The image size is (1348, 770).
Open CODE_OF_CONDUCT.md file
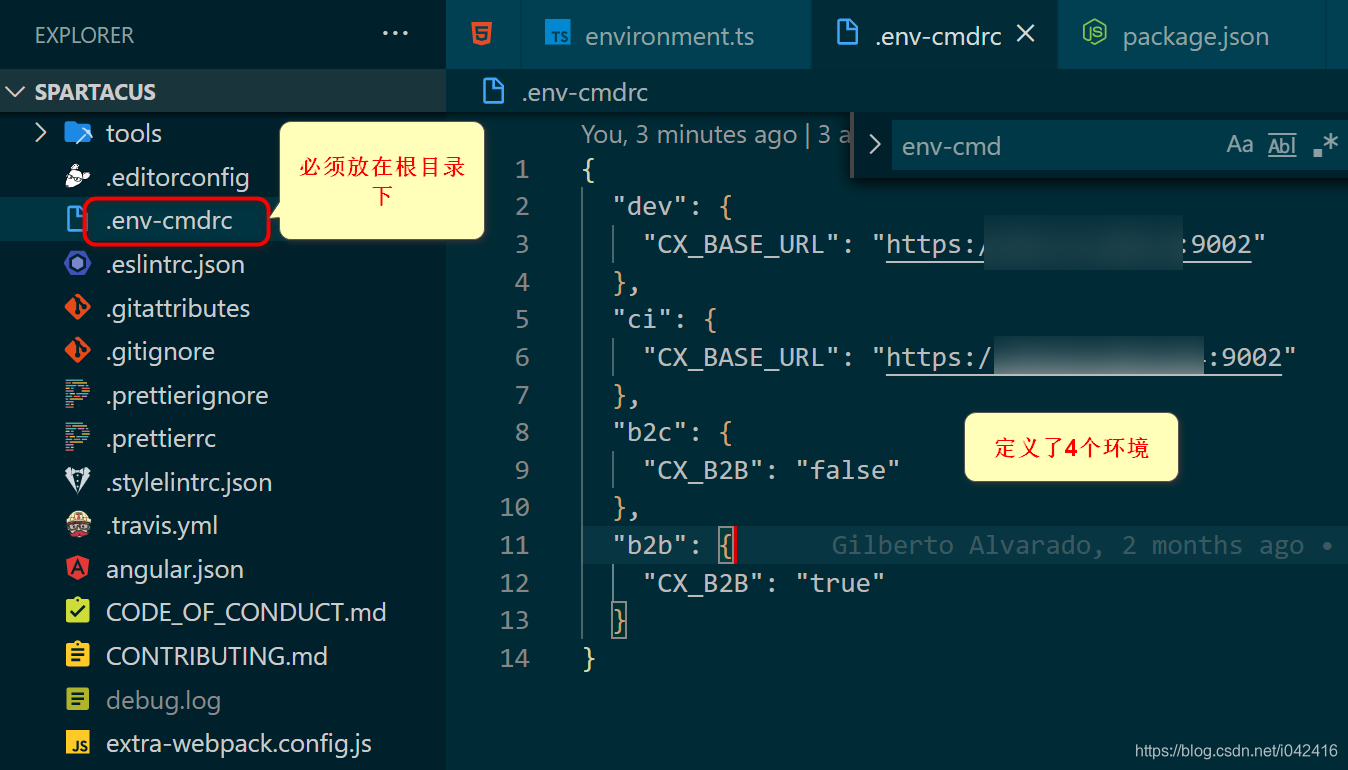pos(246,613)
